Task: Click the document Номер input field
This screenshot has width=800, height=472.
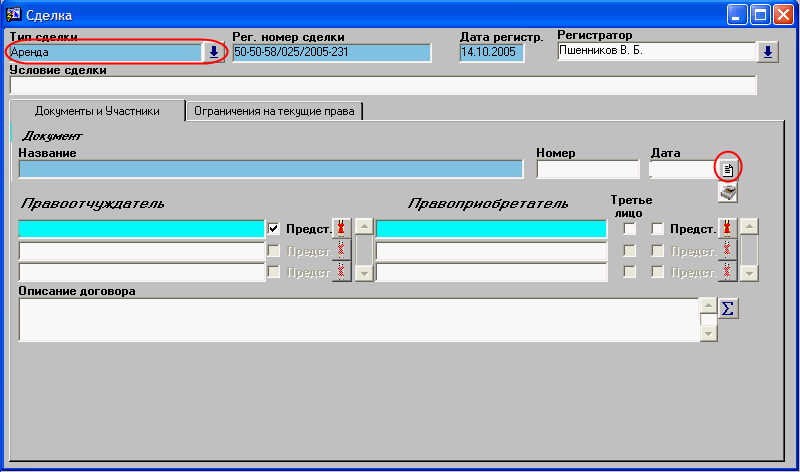Action: pos(588,169)
